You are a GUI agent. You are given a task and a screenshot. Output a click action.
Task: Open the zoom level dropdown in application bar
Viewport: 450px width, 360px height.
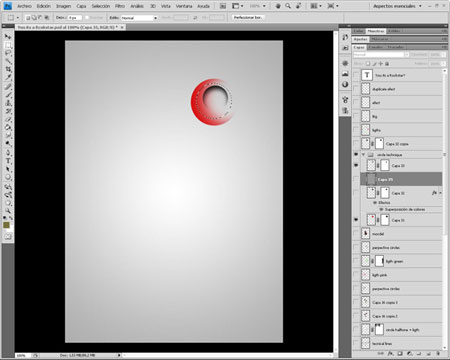(264, 6)
